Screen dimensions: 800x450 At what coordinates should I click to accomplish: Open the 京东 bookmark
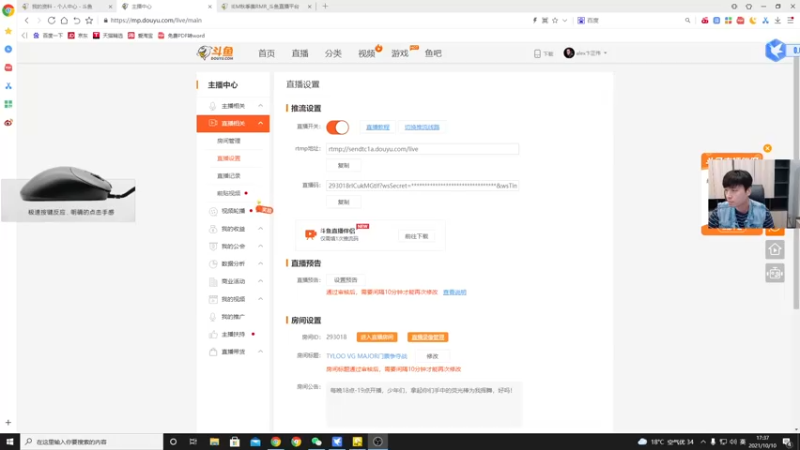[78, 36]
